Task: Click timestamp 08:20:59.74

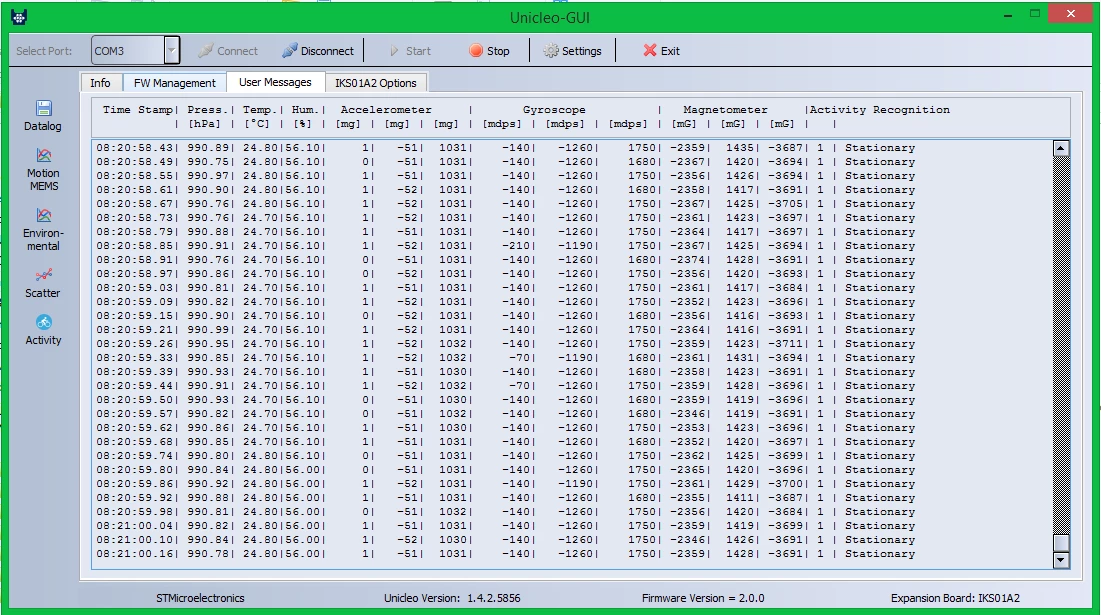Action: click(135, 456)
